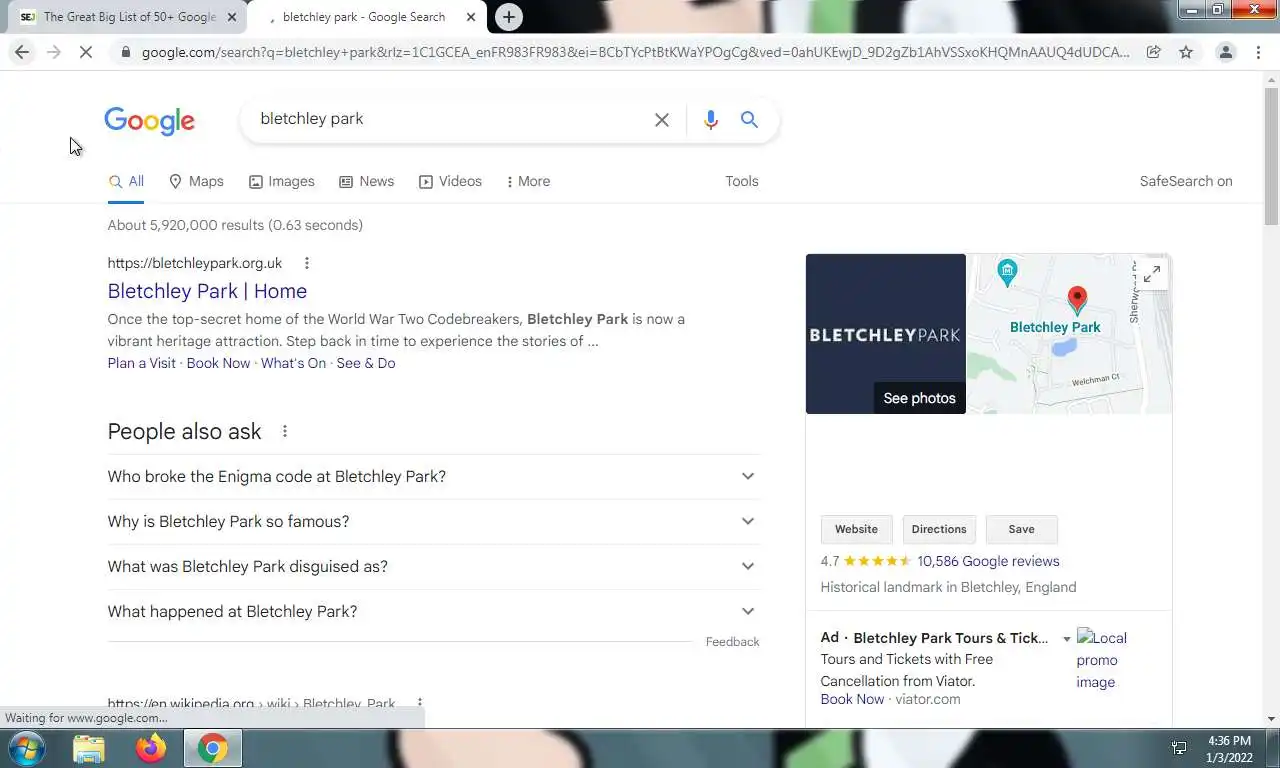Bookmark this page with the star icon
The image size is (1280, 768).
tap(1186, 52)
